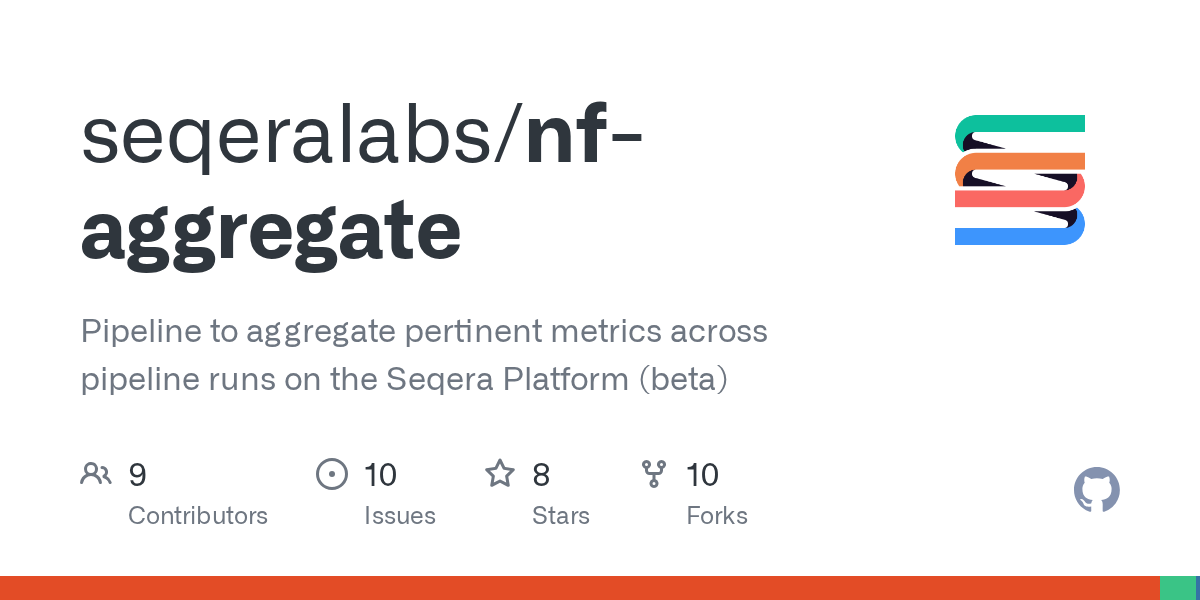Viewport: 1200px width, 600px height.
Task: Click the GitHub Octocat logo
Action: point(1096,491)
